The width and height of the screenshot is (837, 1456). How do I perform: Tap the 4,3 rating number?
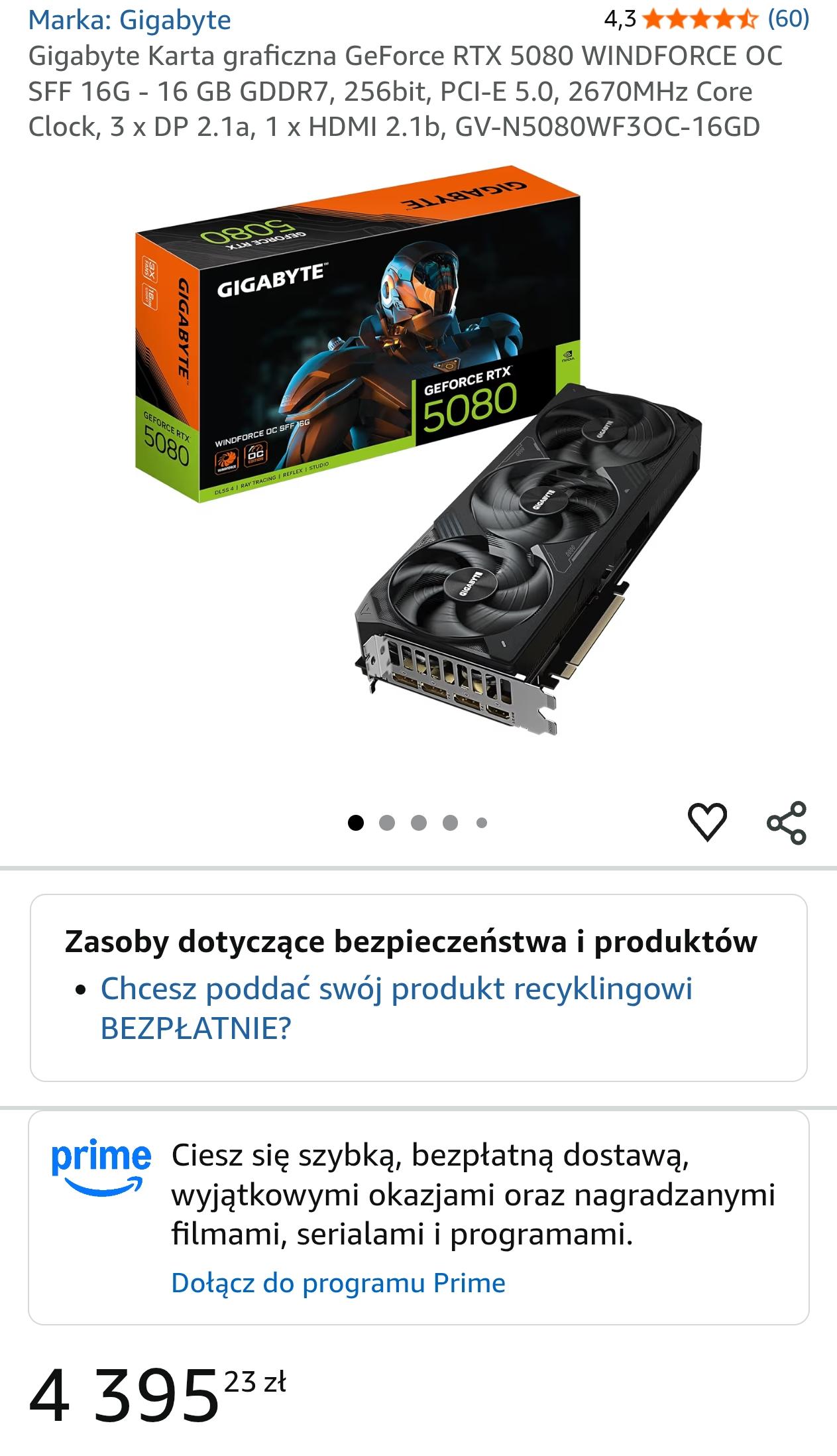(620, 19)
